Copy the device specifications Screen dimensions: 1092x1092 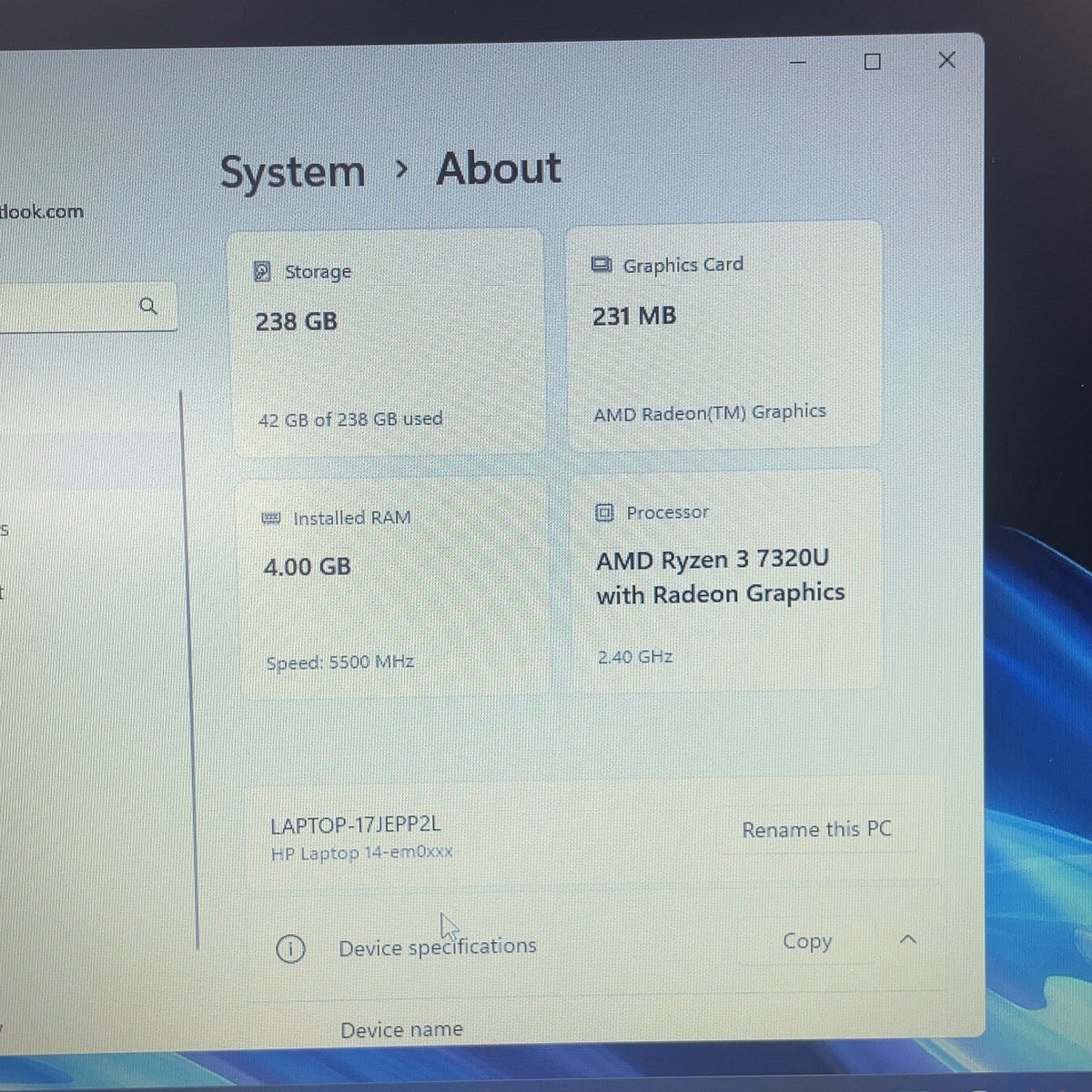807,941
